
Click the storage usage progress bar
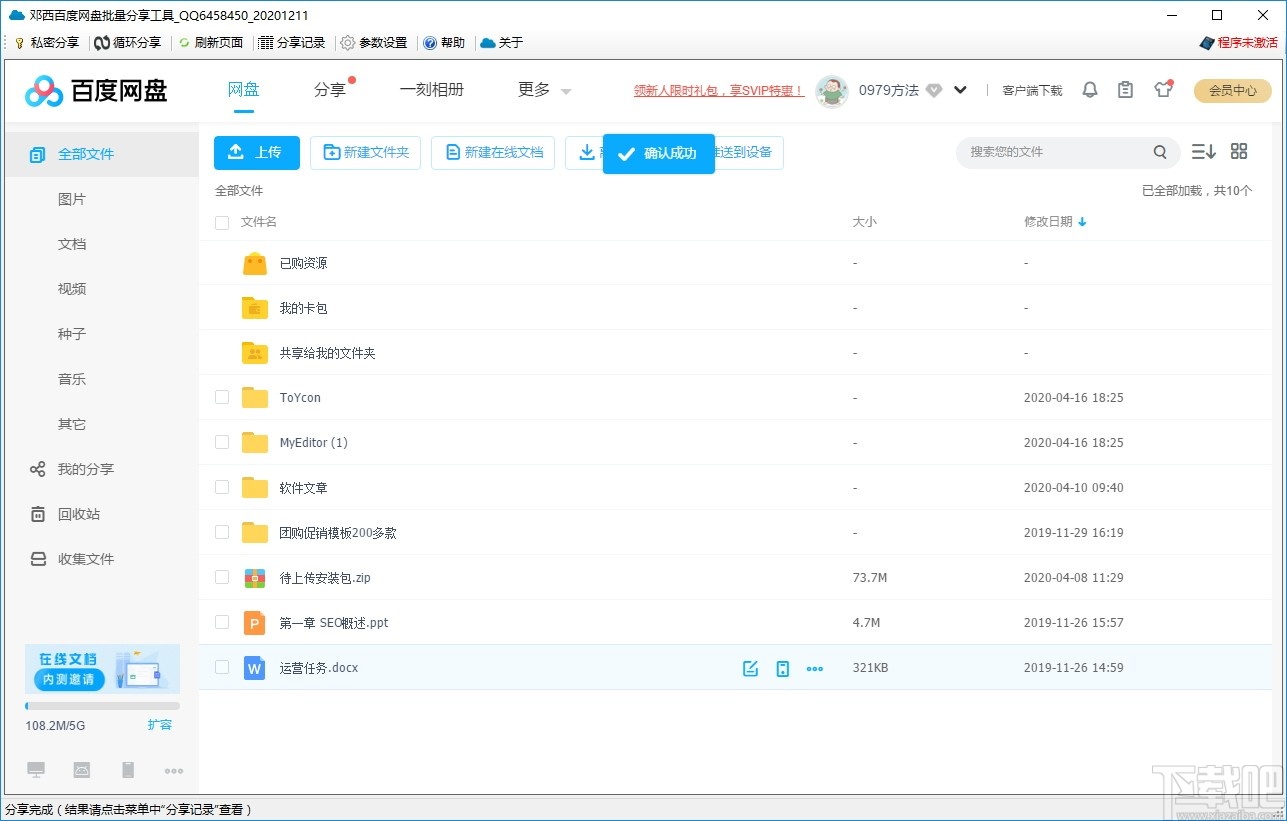[x=102, y=706]
